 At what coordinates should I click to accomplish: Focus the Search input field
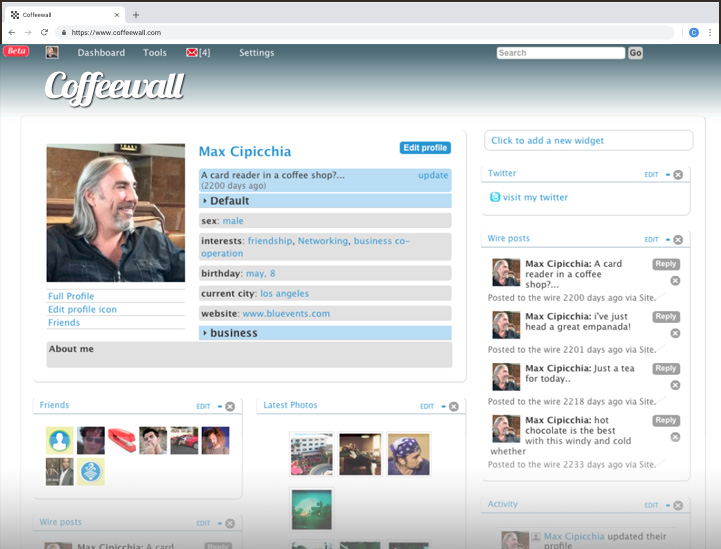pos(560,53)
